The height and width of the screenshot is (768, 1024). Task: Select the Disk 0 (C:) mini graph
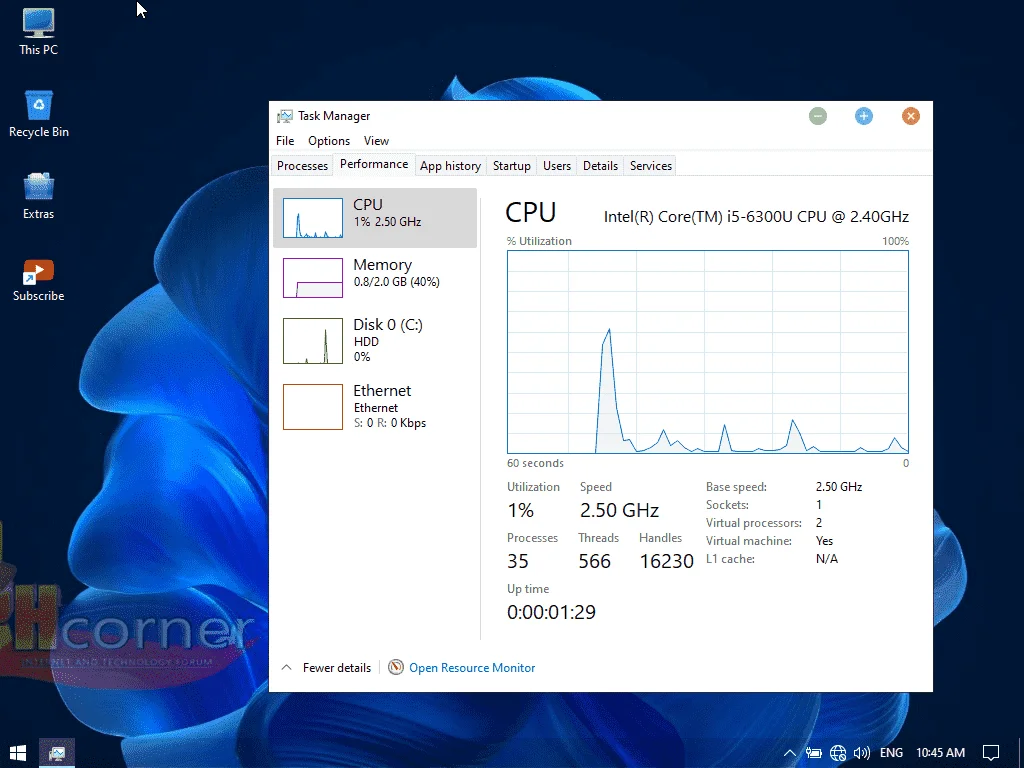pyautogui.click(x=313, y=341)
